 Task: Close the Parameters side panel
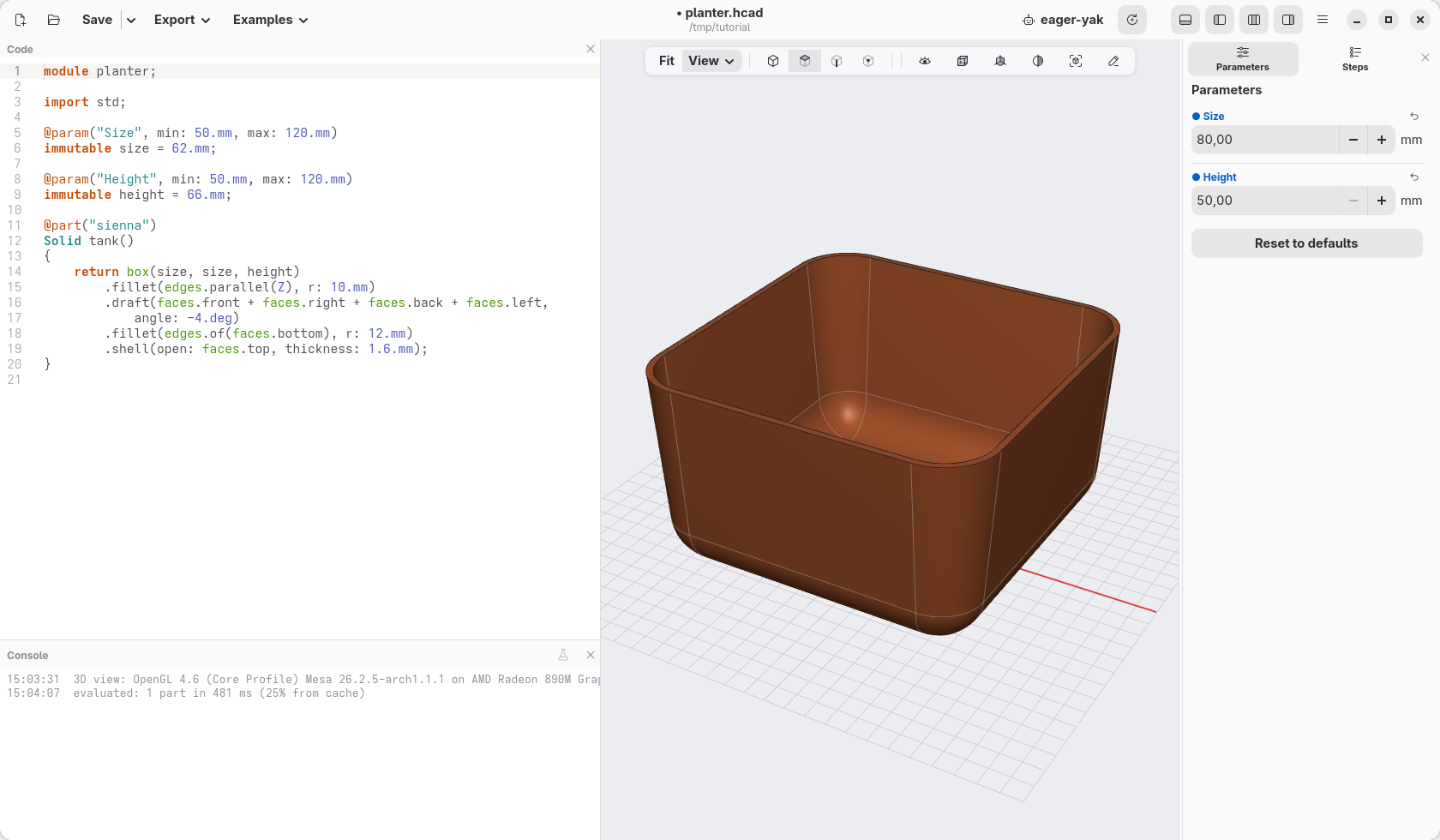point(1425,57)
